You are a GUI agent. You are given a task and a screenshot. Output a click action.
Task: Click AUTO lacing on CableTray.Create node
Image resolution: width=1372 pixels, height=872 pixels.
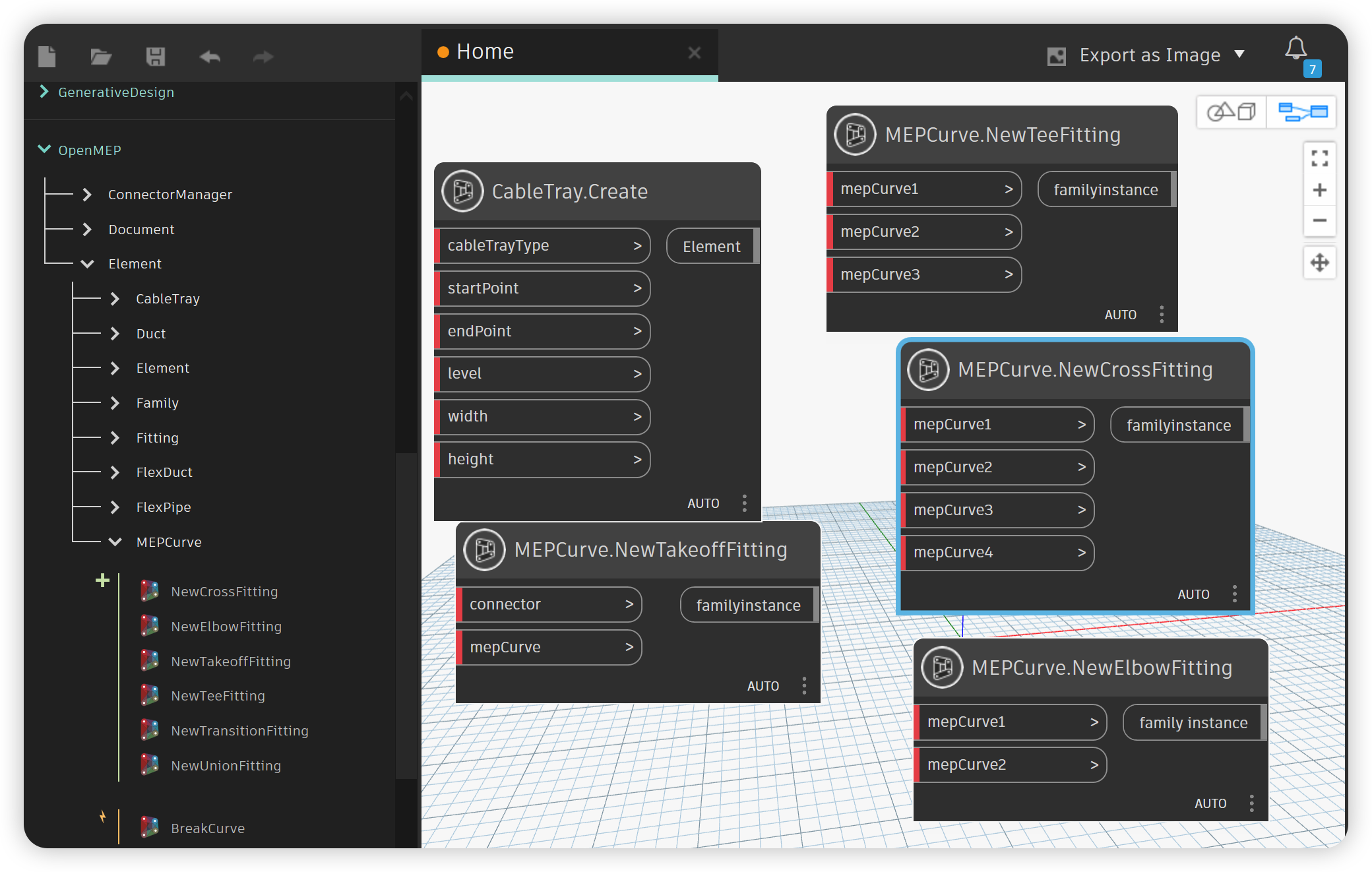703,503
